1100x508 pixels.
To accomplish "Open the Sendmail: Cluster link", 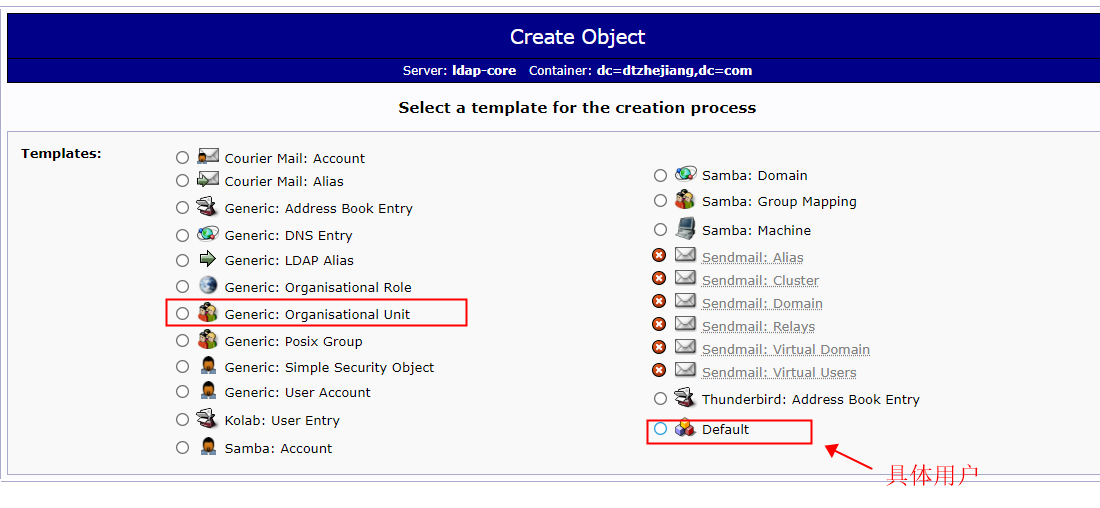I will pyautogui.click(x=760, y=281).
